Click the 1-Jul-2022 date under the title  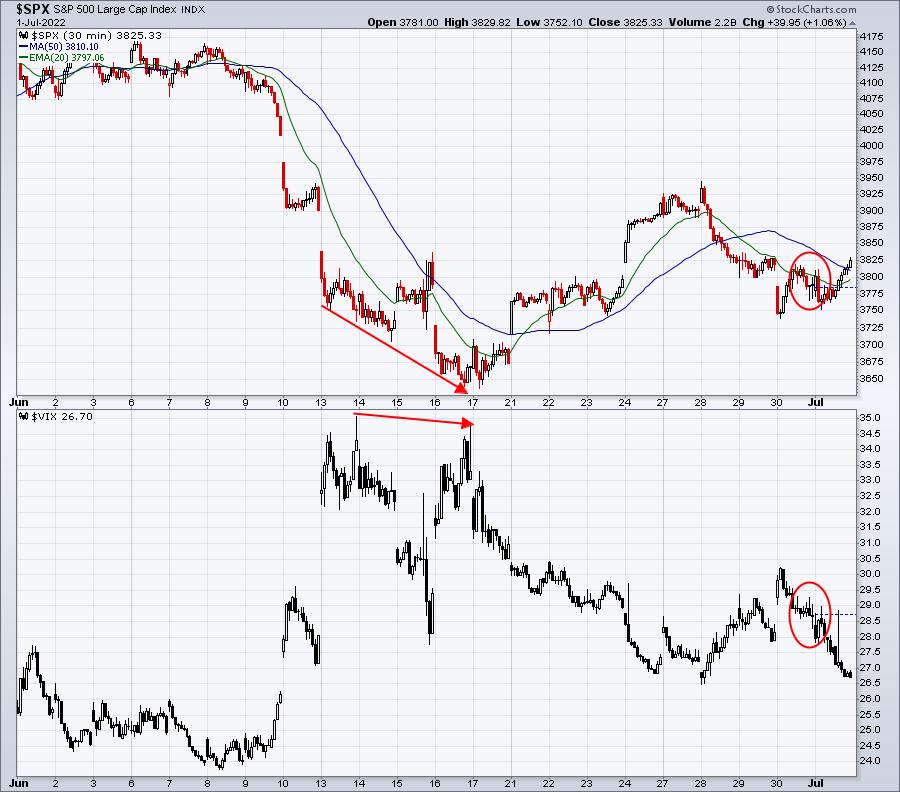tap(30, 22)
